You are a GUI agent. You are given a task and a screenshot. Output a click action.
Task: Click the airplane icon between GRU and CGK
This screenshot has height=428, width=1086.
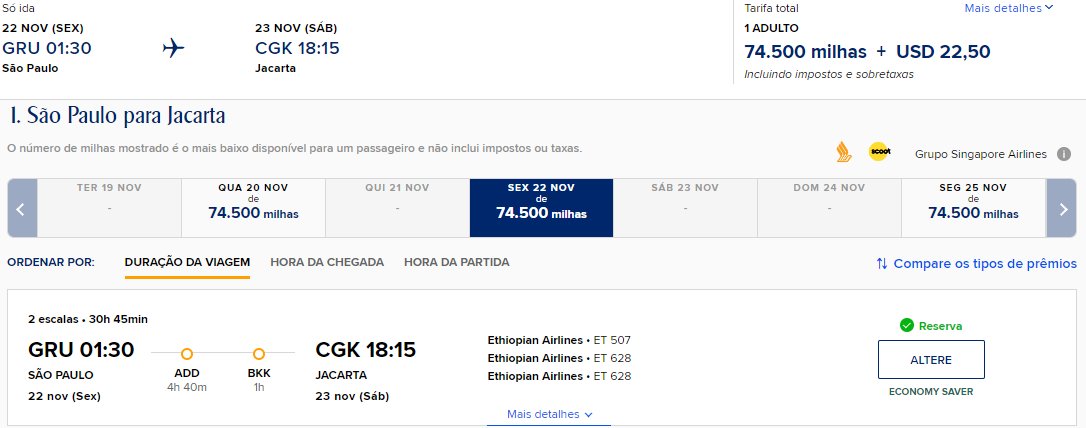(174, 48)
